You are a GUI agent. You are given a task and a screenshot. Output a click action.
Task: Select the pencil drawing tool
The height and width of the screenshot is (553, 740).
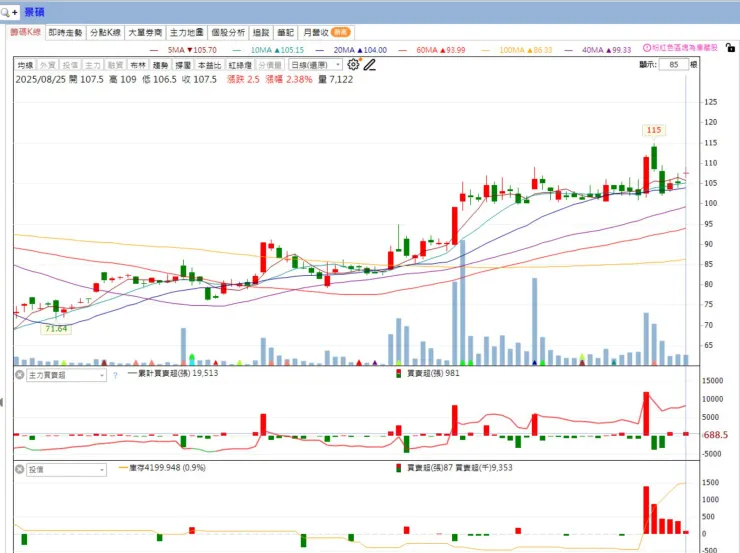point(370,65)
